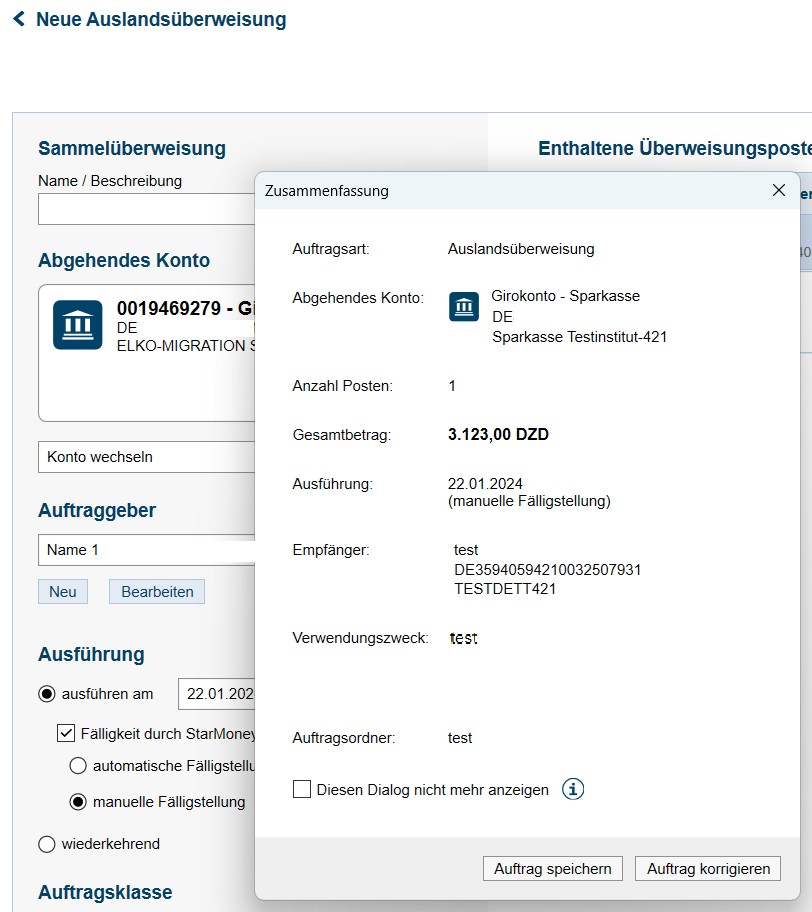The height and width of the screenshot is (912, 812).
Task: Click the Girokonto bank icon in the summary dialog
Action: pyautogui.click(x=464, y=307)
